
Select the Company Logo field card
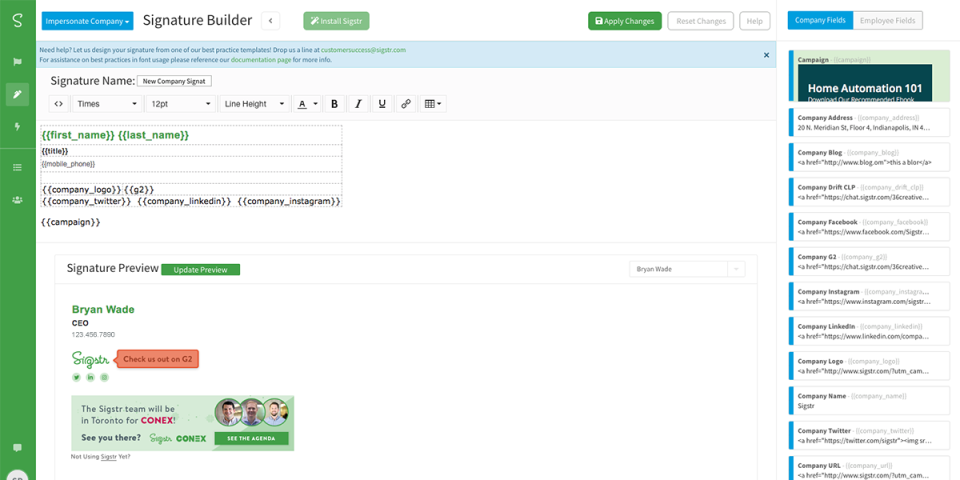(869, 366)
